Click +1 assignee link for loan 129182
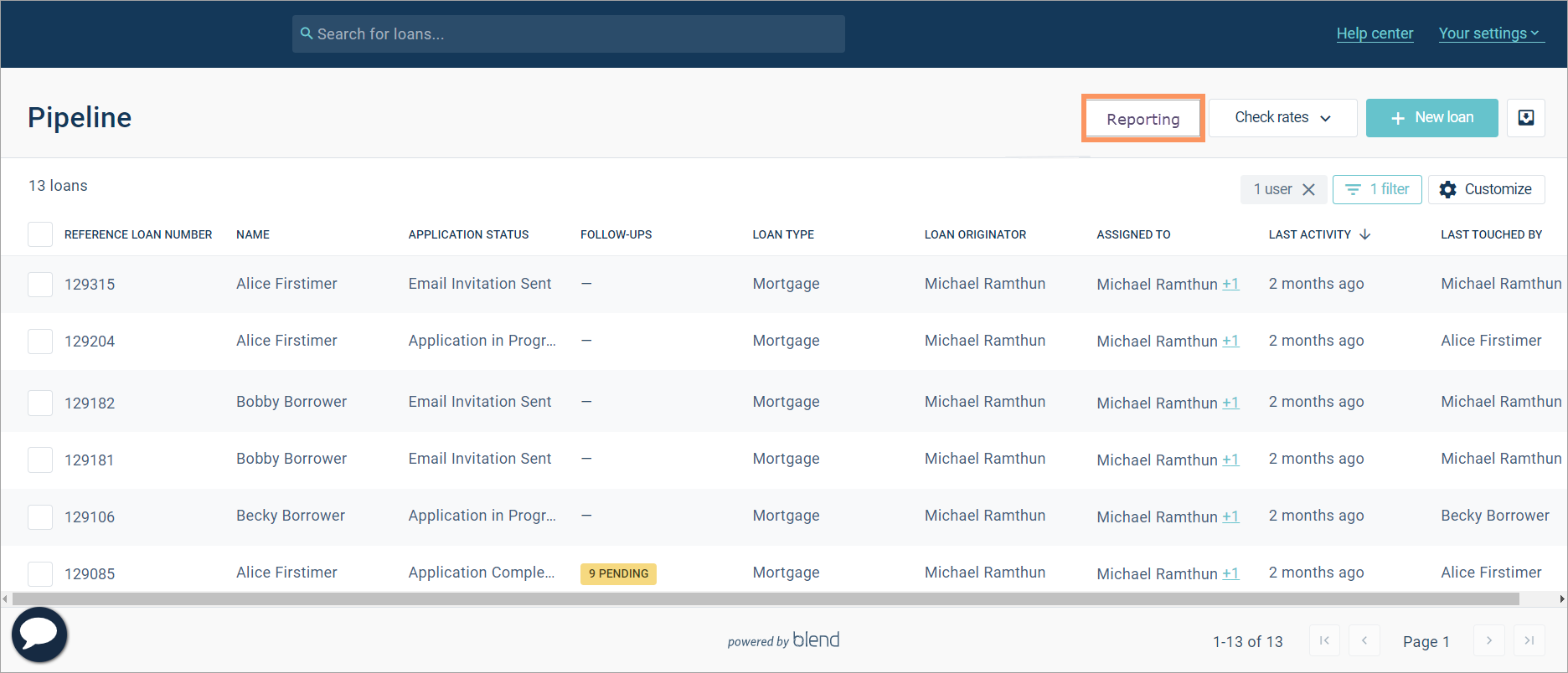The height and width of the screenshot is (673, 1568). pyautogui.click(x=1230, y=403)
